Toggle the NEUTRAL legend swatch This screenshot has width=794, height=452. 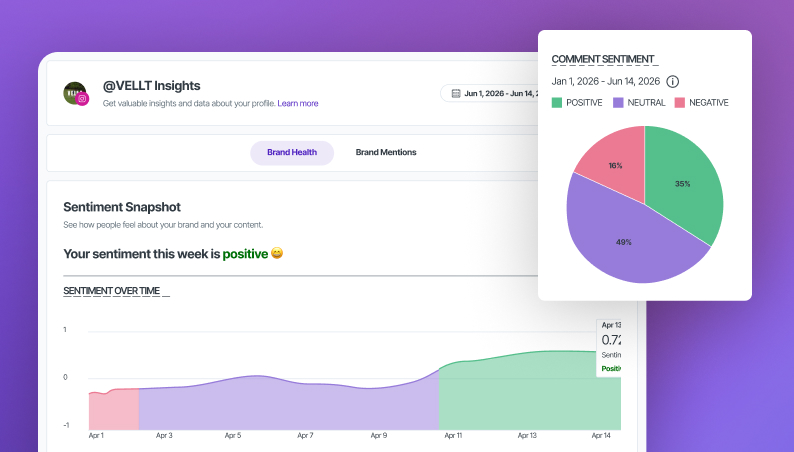[x=618, y=103]
